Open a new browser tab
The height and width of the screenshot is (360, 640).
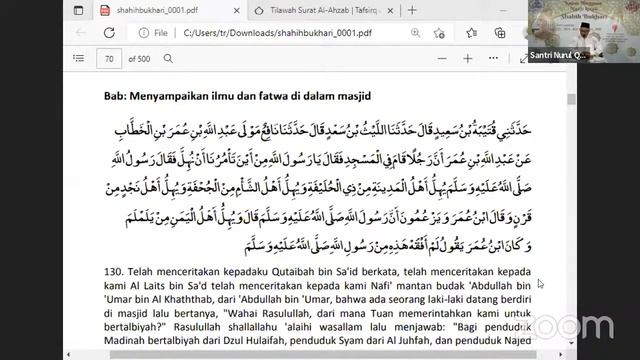pos(412,10)
